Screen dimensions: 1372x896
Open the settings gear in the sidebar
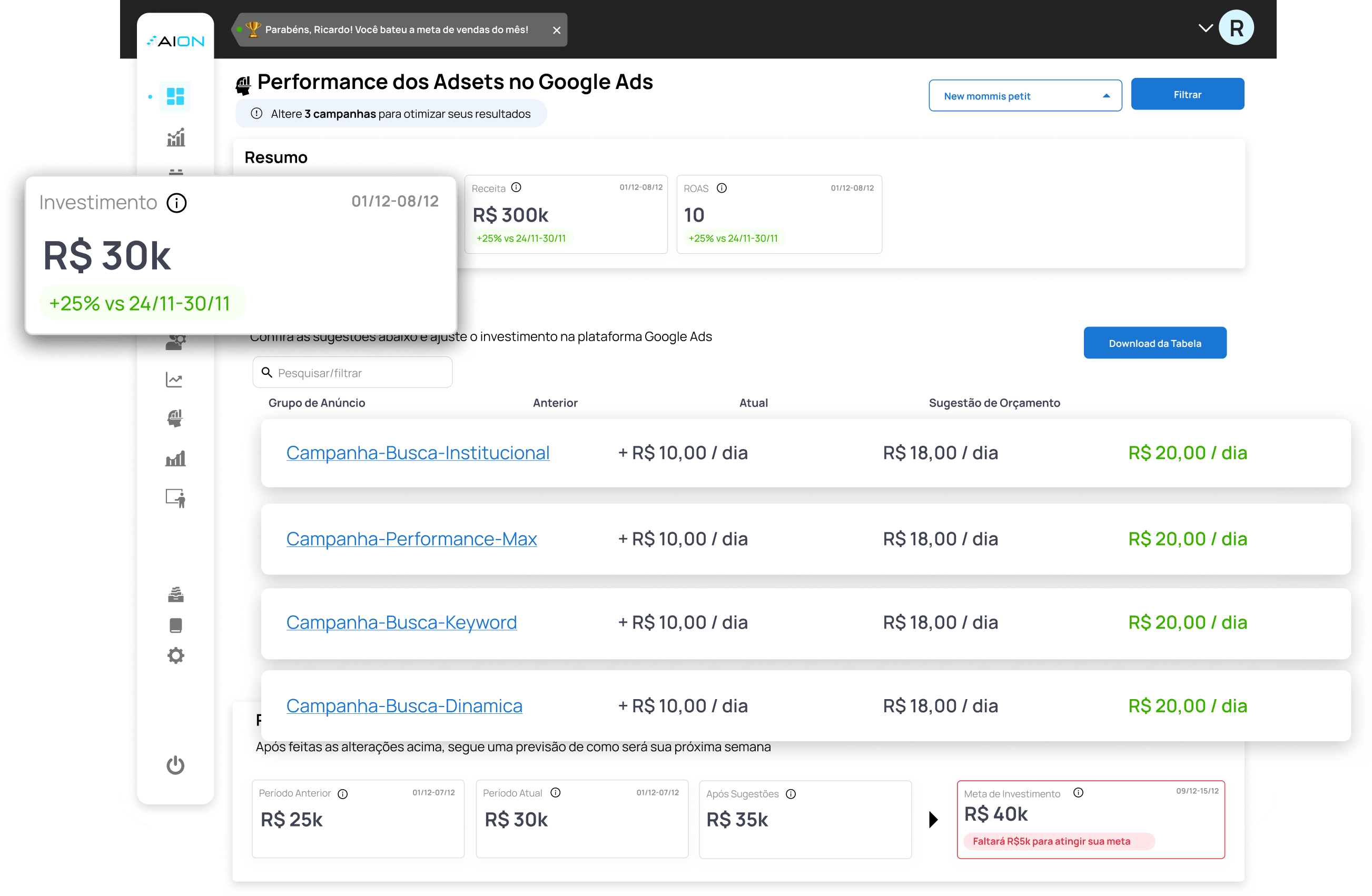click(x=175, y=655)
